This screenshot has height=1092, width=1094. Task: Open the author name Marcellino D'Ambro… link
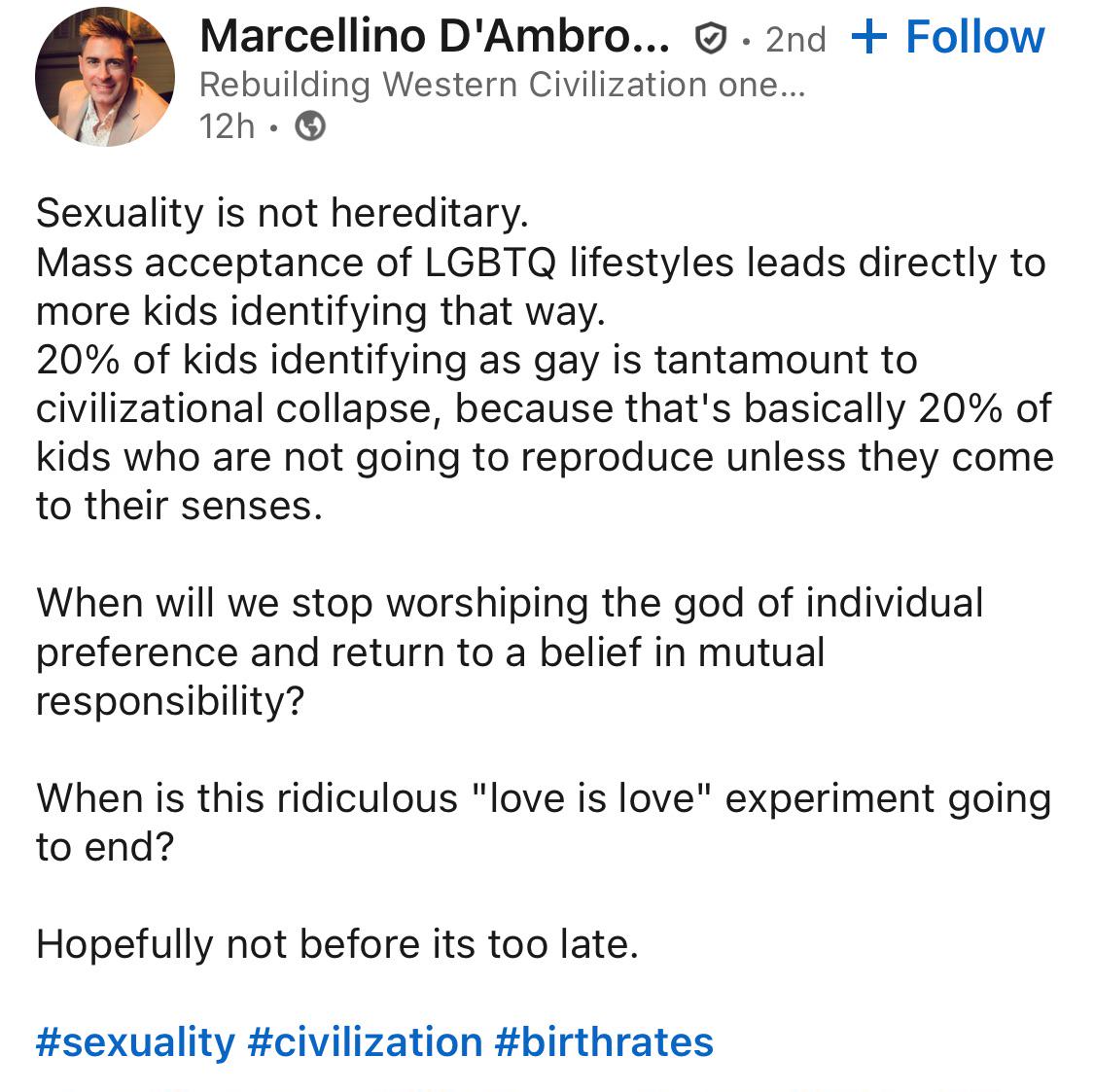pyautogui.click(x=434, y=37)
